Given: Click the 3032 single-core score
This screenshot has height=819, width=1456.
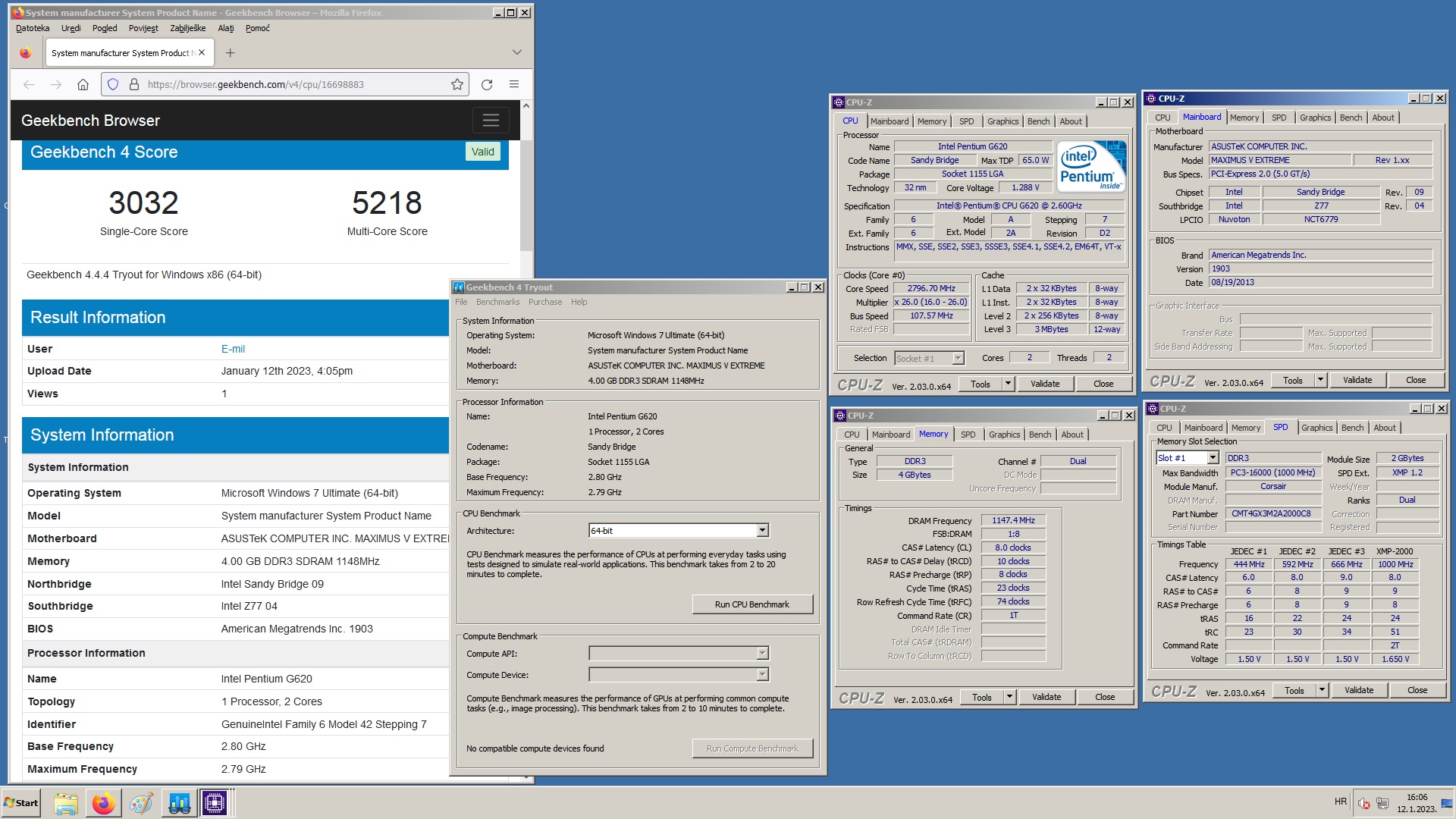Looking at the screenshot, I should pyautogui.click(x=143, y=202).
